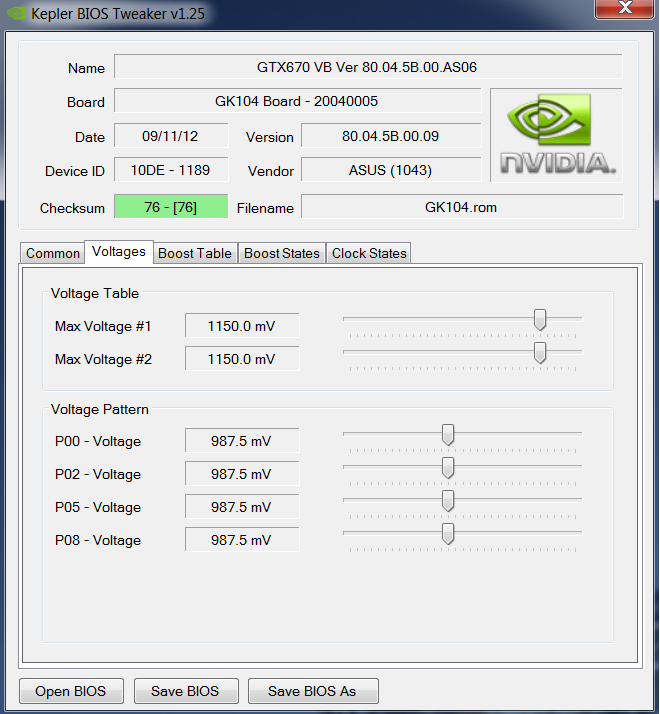Image resolution: width=660 pixels, height=714 pixels.
Task: Click the Board field GK104 Board - 20040005
Action: click(297, 101)
